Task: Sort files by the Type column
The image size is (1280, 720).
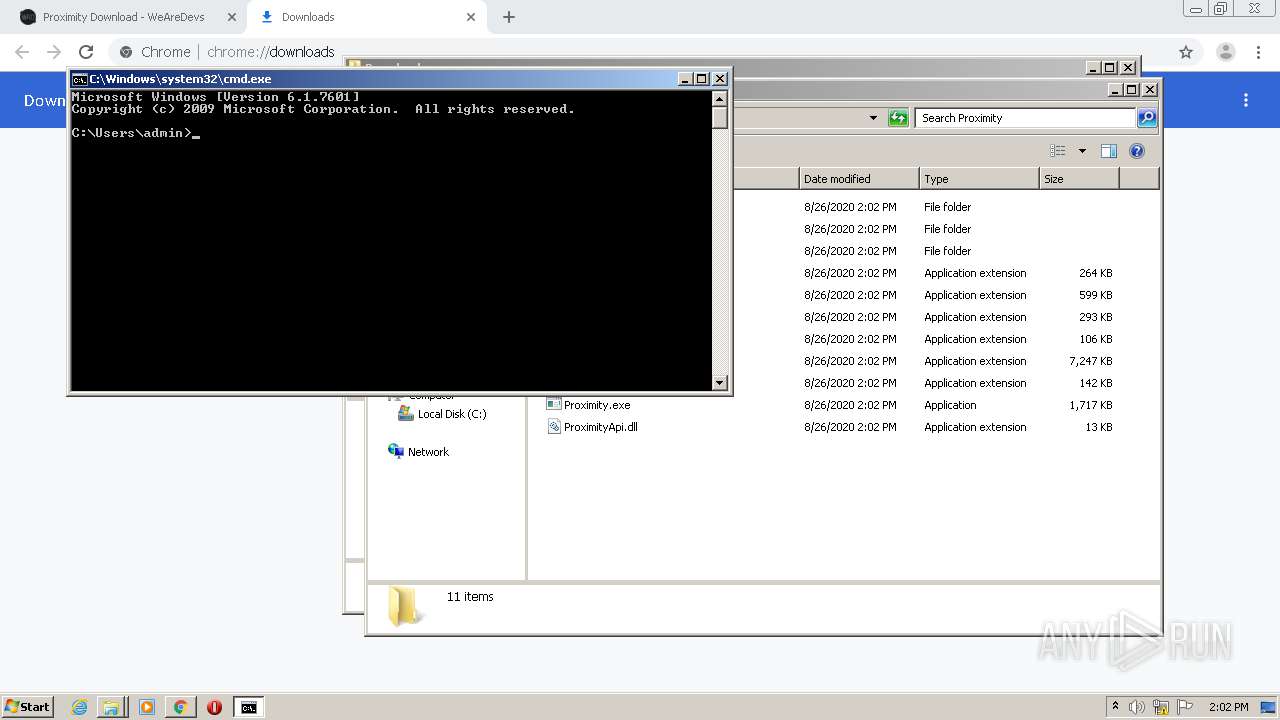Action: click(979, 179)
